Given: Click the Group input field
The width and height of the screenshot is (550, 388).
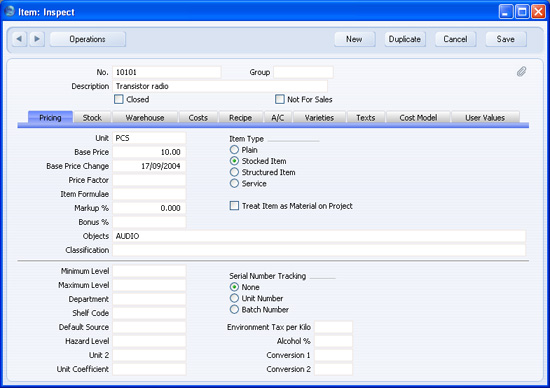Looking at the screenshot, I should coord(303,72).
